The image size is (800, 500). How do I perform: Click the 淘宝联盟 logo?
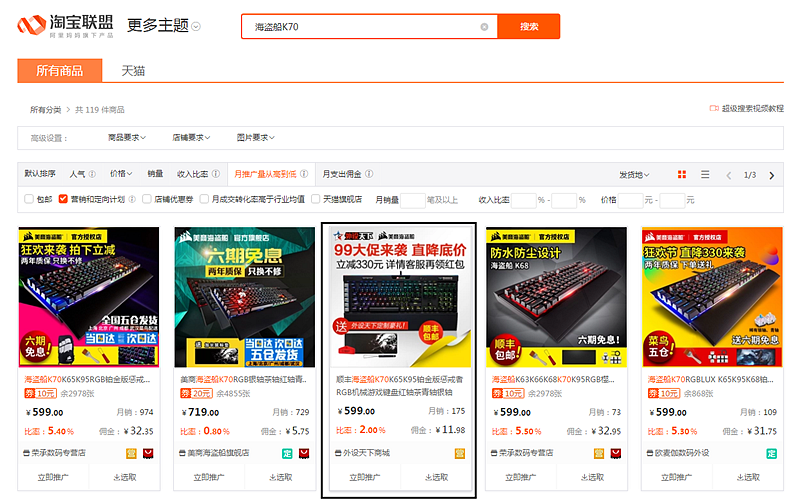click(x=65, y=26)
